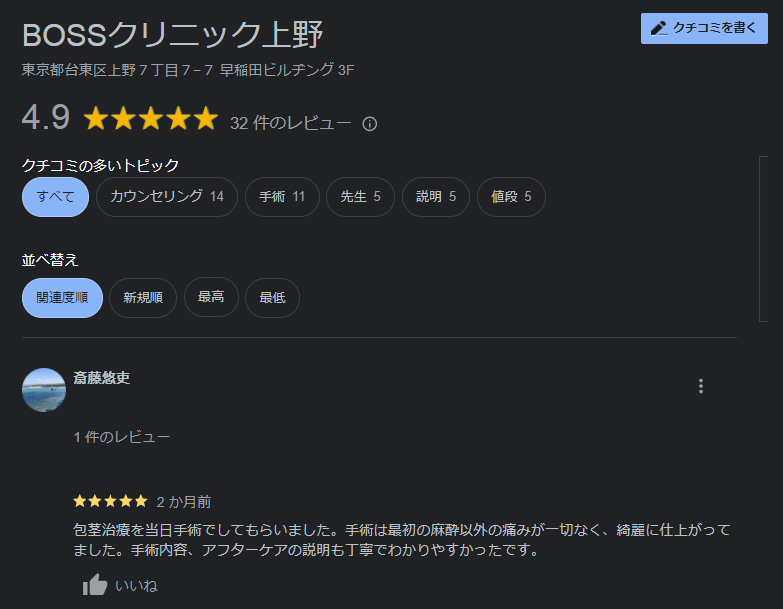Sort reviews by 最高 rating
Viewport: 783px width, 609px height.
[211, 298]
